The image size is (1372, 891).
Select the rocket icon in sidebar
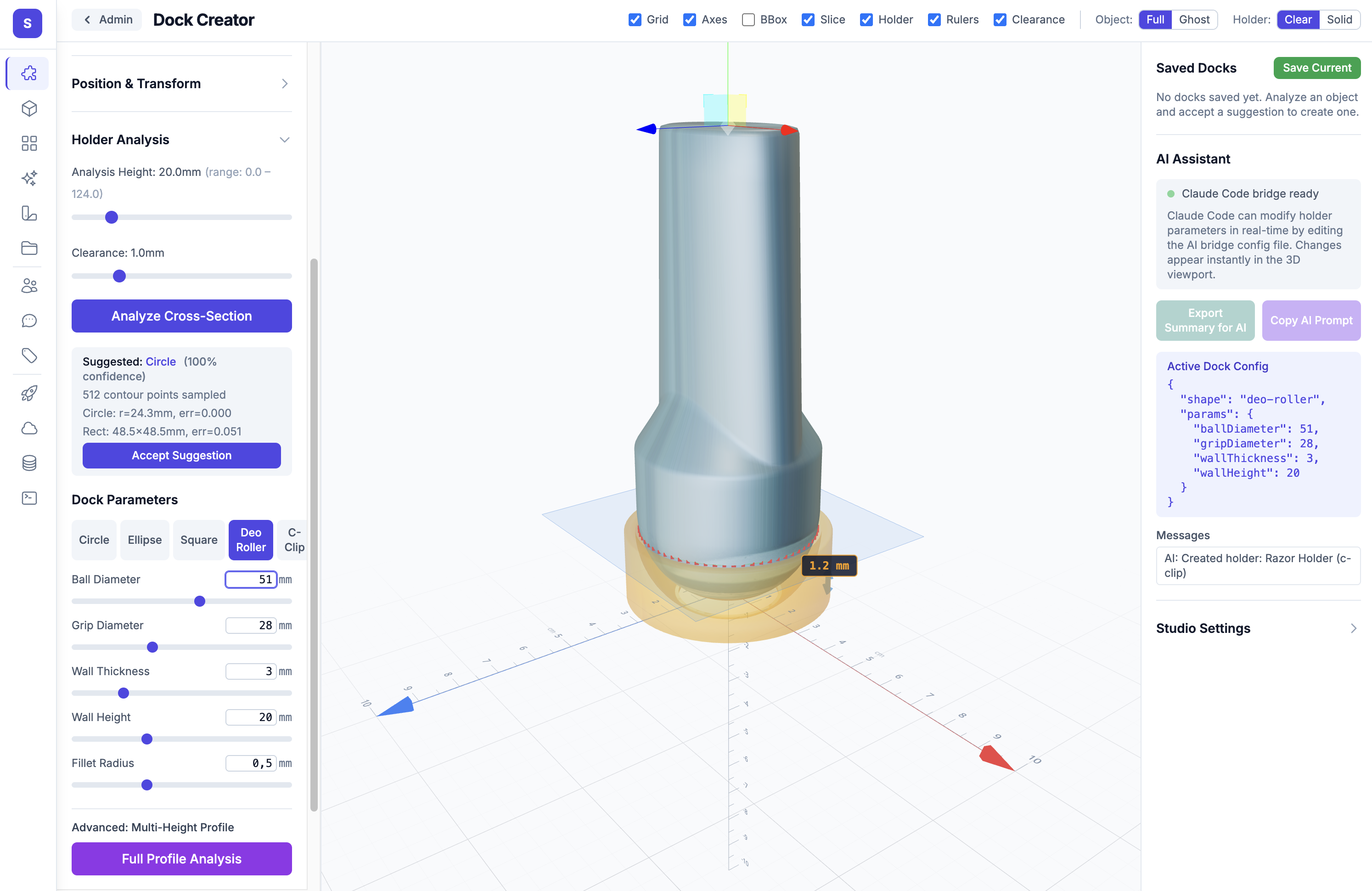(28, 393)
